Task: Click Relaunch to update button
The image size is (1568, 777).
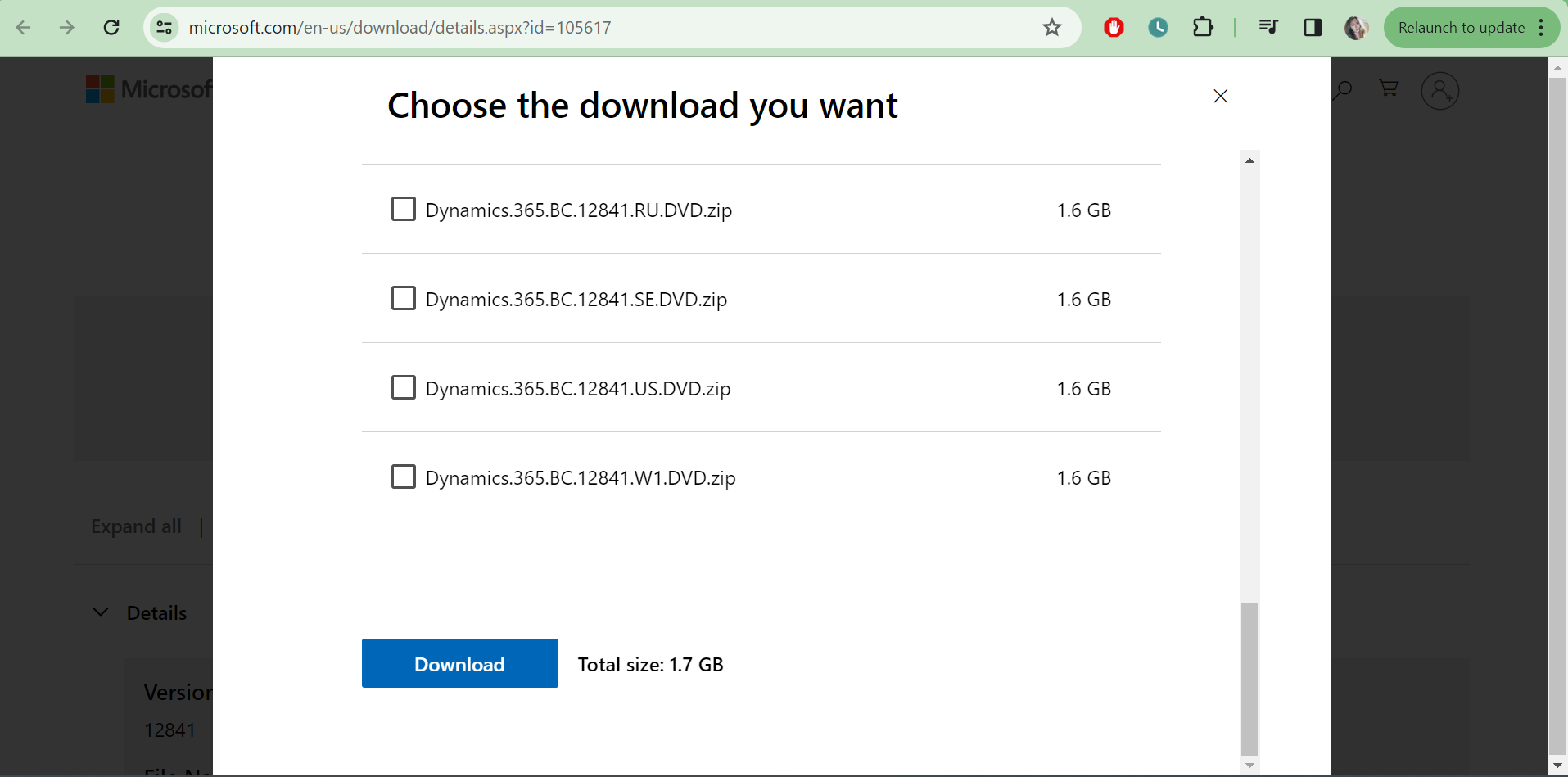Action: (1461, 28)
